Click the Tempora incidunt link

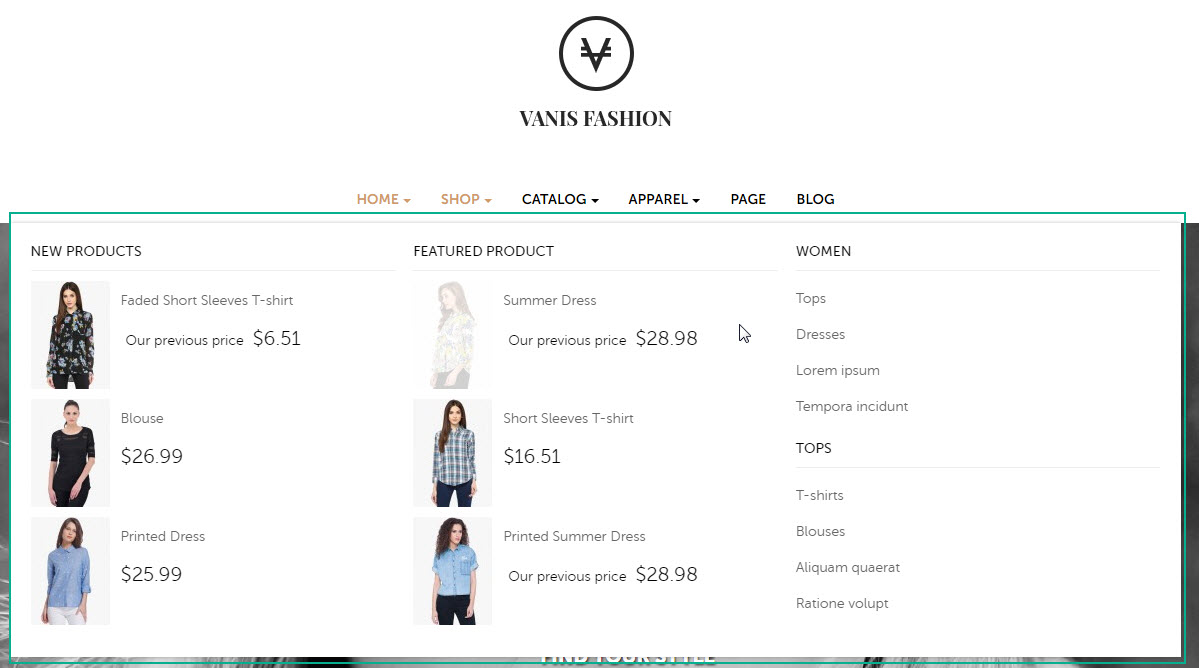(852, 406)
